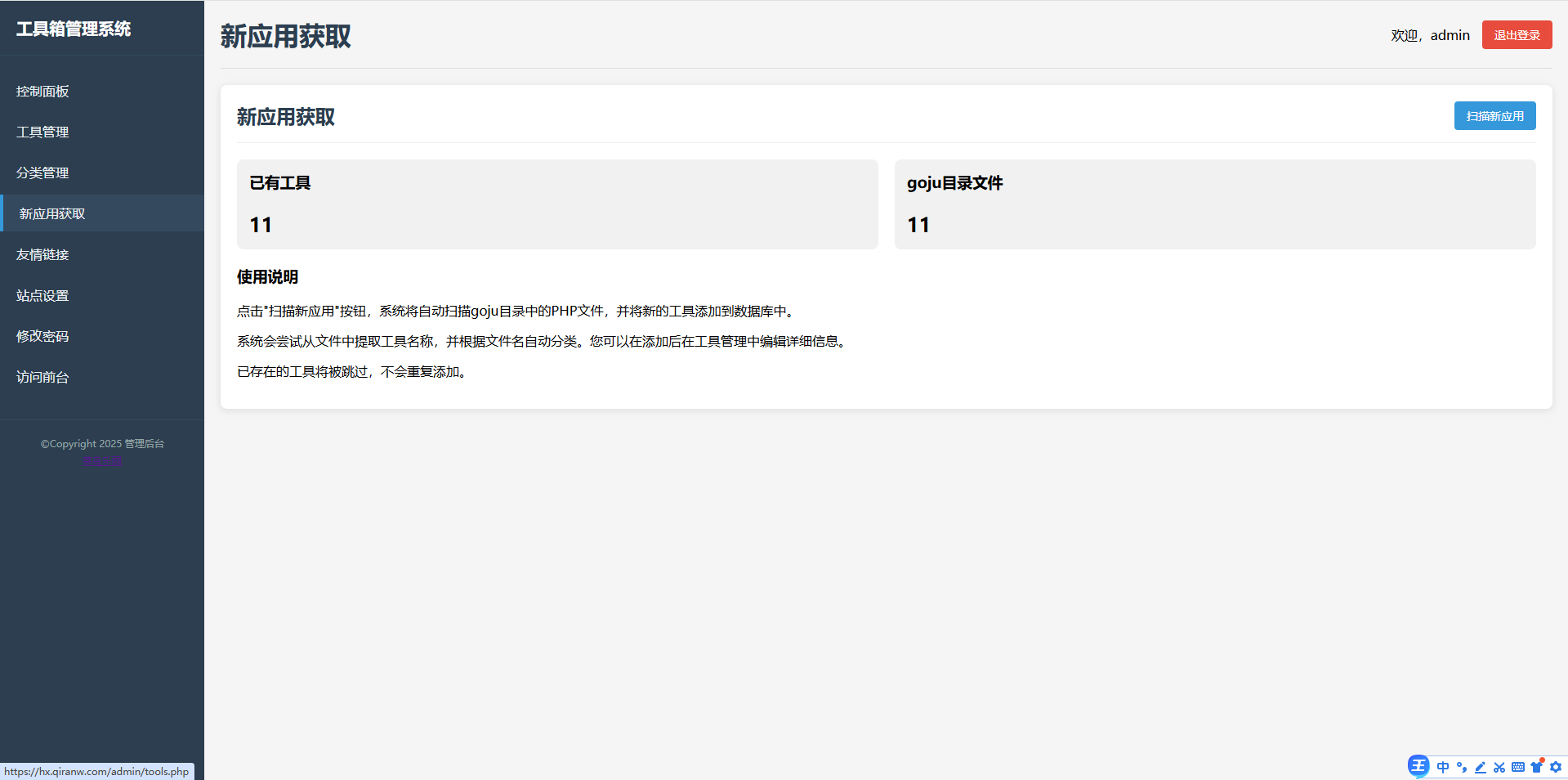Viewport: 1568px width, 780px height.
Task: Open the 分类管理 page
Action: (42, 173)
